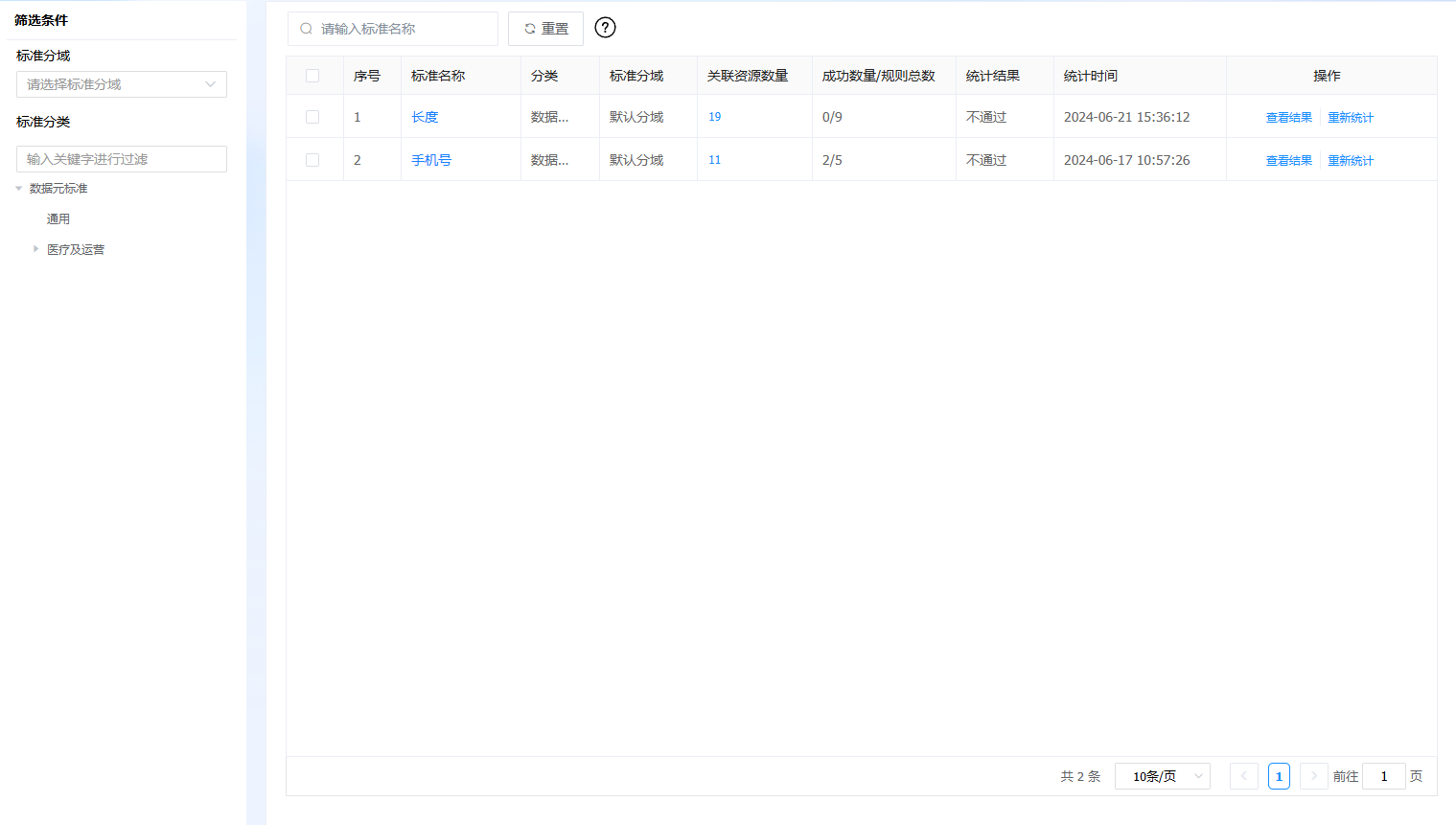Check the row for 手机号
This screenshot has height=825, width=1456.
(x=312, y=160)
